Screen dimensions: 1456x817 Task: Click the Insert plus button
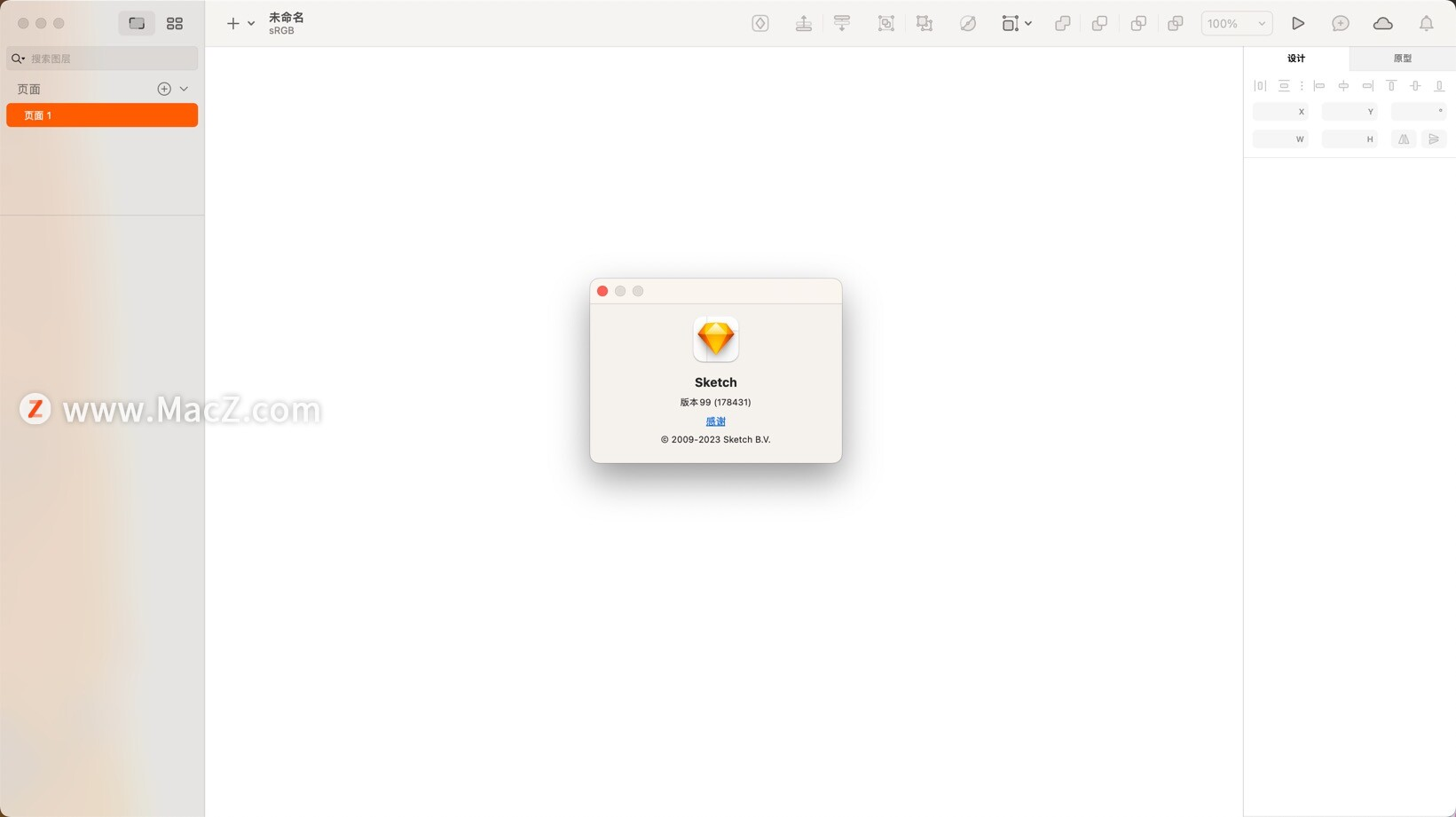[x=232, y=24]
